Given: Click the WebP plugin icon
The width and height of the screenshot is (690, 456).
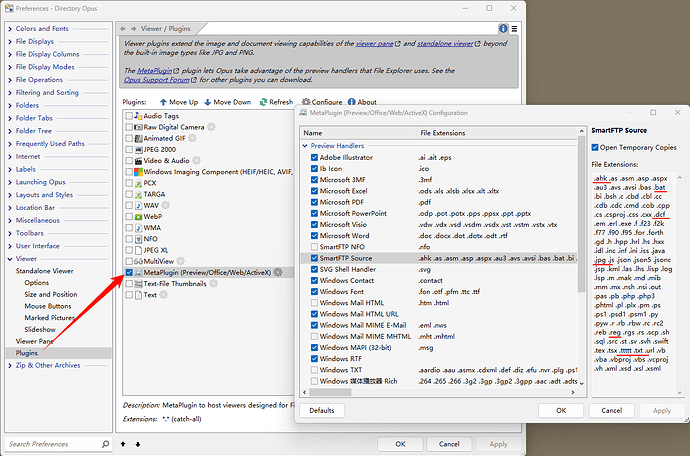Looking at the screenshot, I should tap(138, 217).
